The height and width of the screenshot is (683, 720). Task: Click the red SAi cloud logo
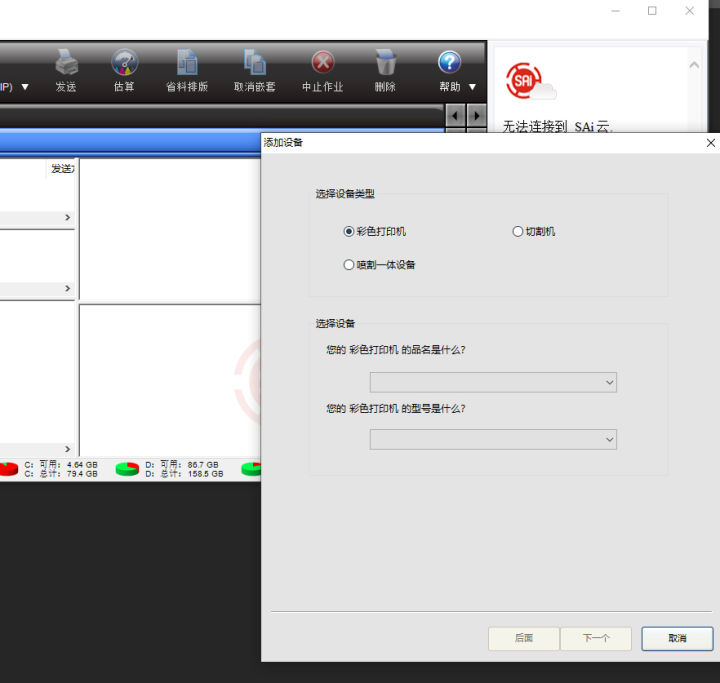coord(527,82)
